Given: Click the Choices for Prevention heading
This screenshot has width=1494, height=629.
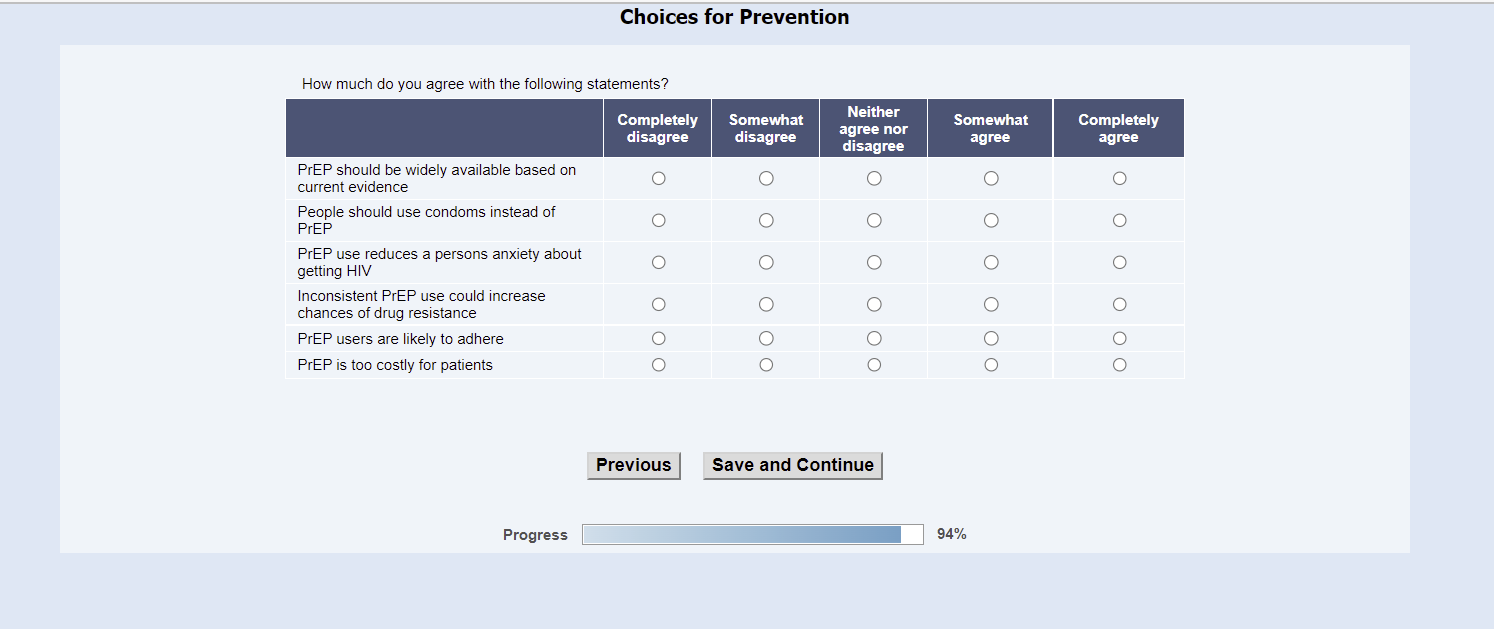Looking at the screenshot, I should (734, 17).
